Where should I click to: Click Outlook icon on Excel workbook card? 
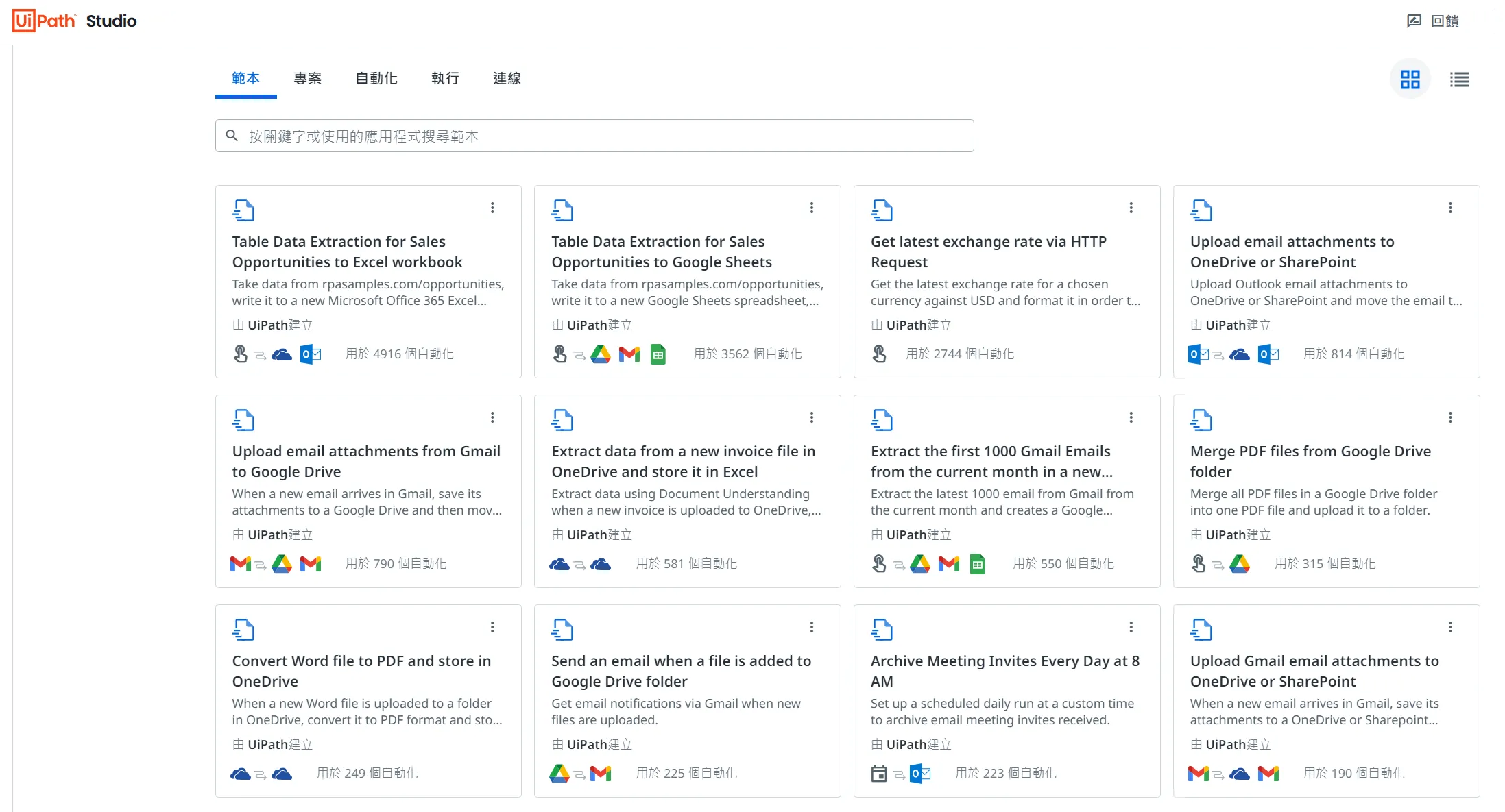point(311,354)
